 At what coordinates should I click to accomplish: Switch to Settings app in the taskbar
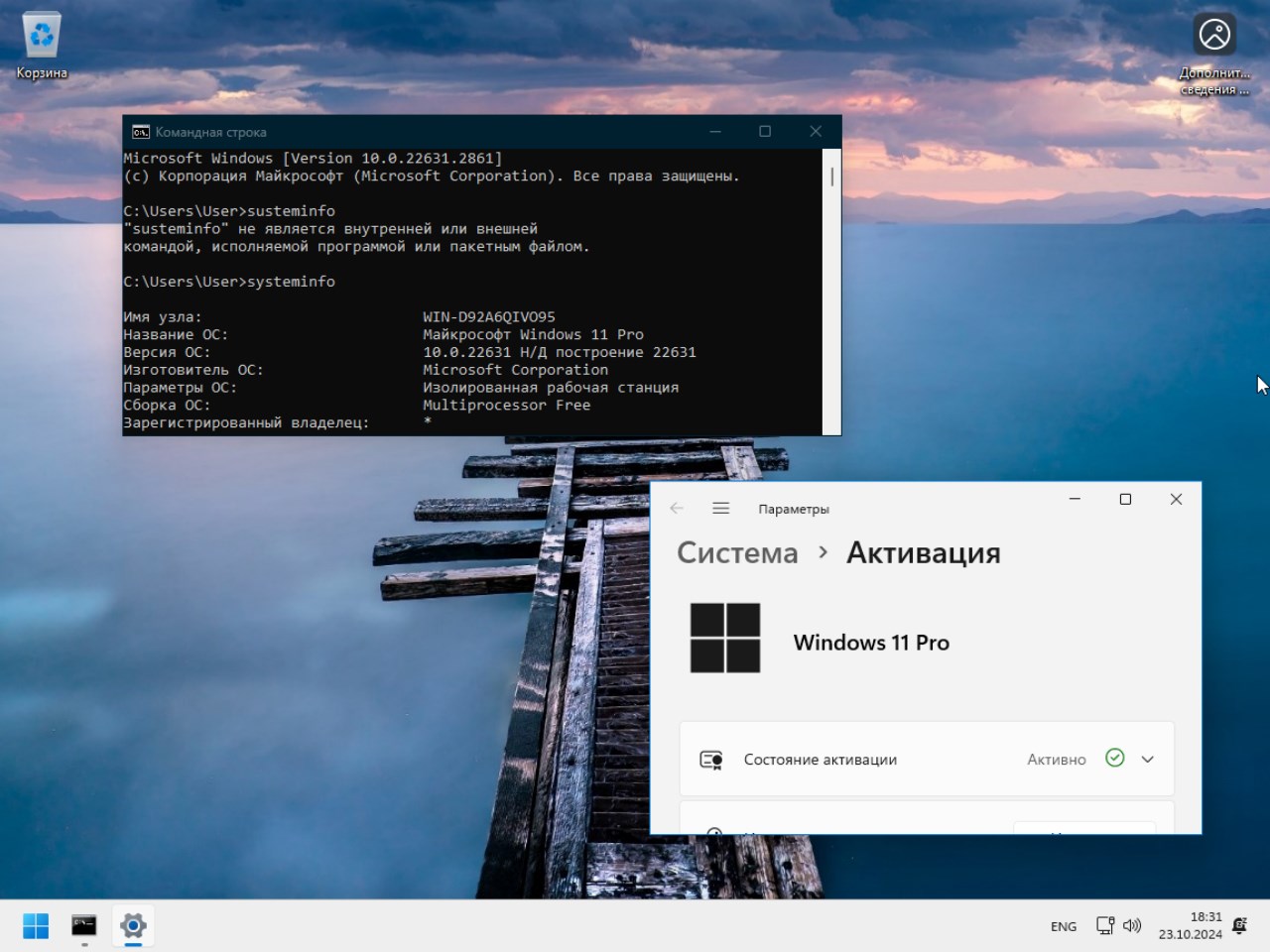(x=133, y=925)
